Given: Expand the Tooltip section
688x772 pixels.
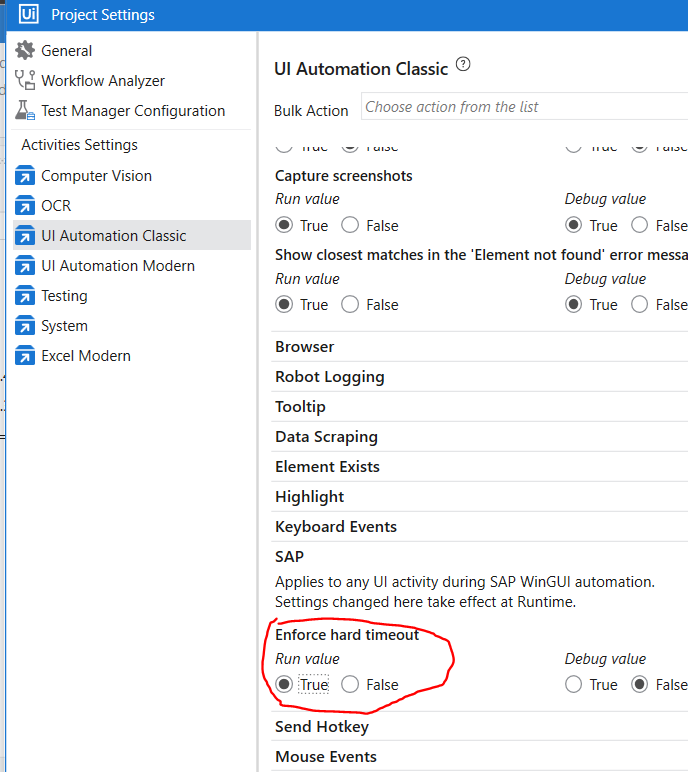Looking at the screenshot, I should (x=479, y=407).
